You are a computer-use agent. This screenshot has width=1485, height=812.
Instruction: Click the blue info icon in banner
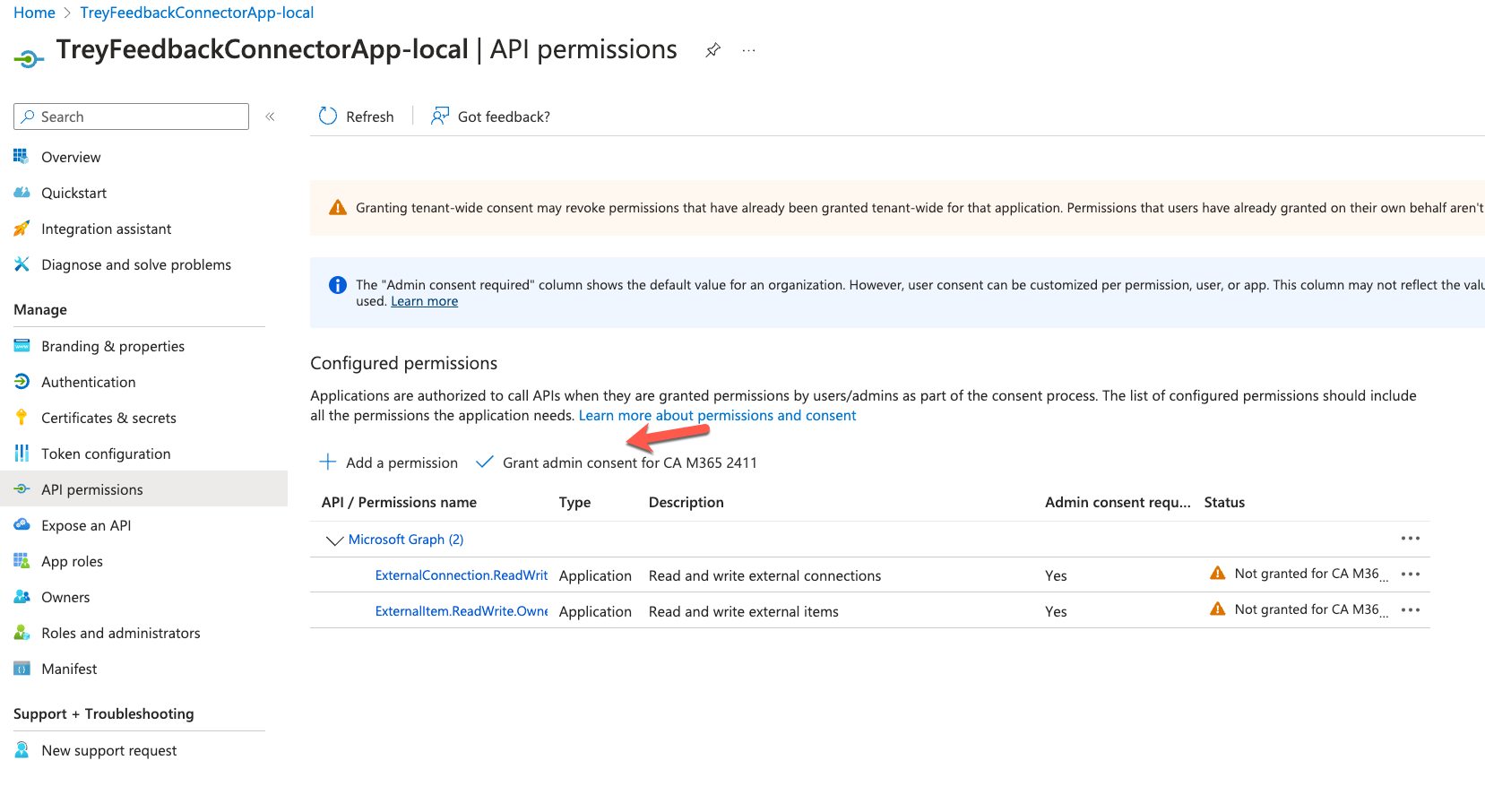pyautogui.click(x=338, y=285)
